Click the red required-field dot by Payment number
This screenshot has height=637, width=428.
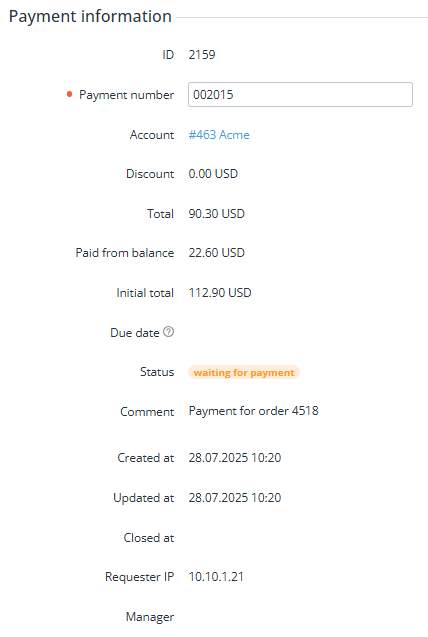click(69, 94)
